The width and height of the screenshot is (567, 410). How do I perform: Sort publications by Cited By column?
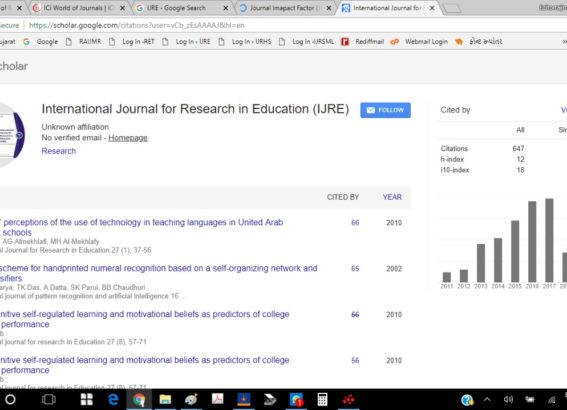pos(343,197)
